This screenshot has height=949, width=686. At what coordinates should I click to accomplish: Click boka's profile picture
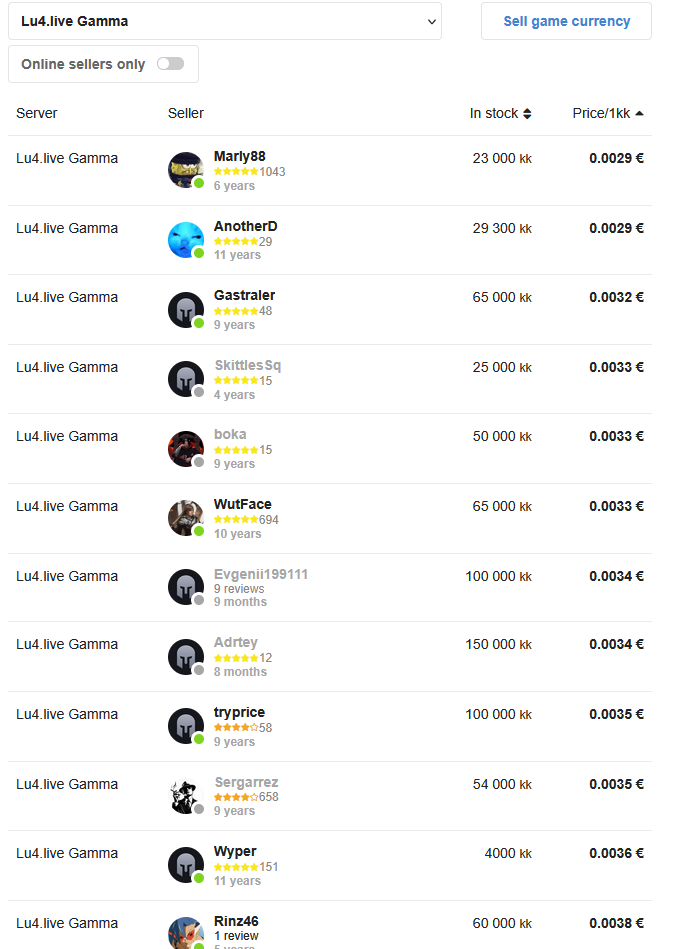(186, 448)
